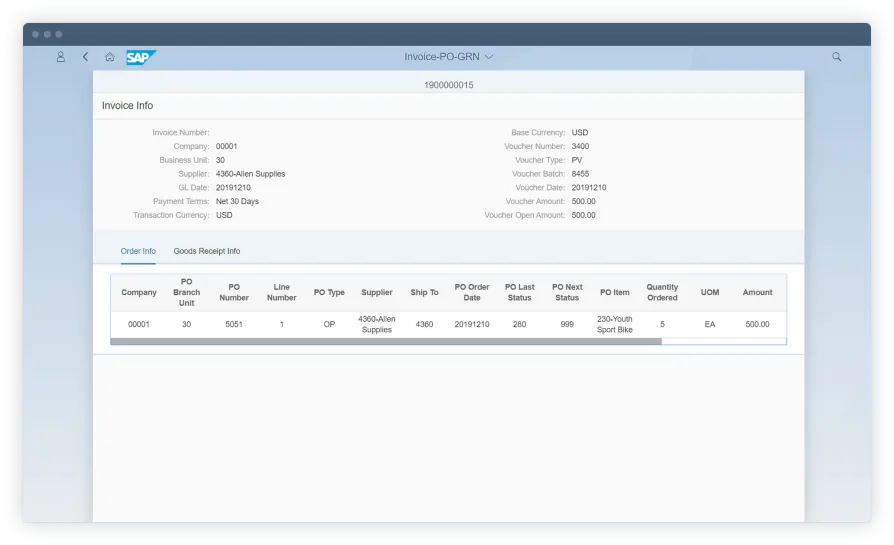The height and width of the screenshot is (545, 894).
Task: Click supplier value 4360-Allen Supplies in Invoice Info
Action: point(250,174)
